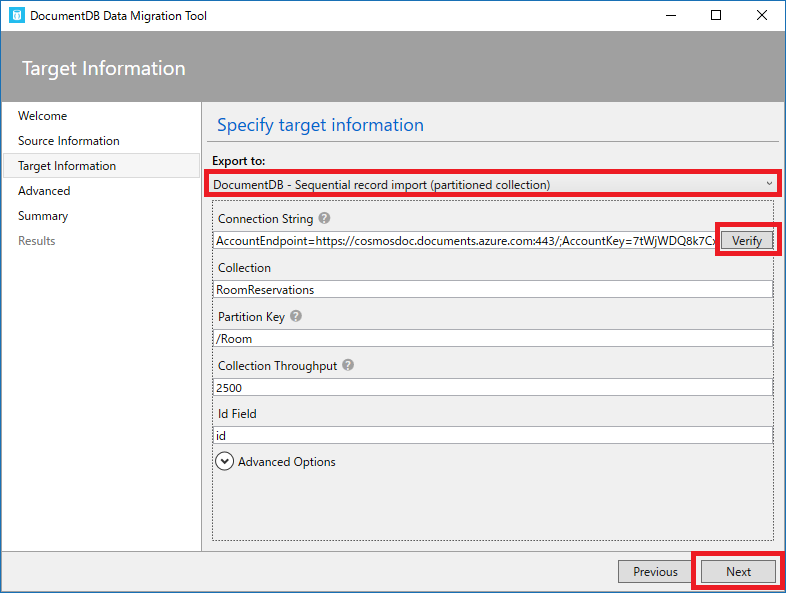Minimize the DocumentDB Data Migration Tool window
786x593 pixels.
point(671,15)
